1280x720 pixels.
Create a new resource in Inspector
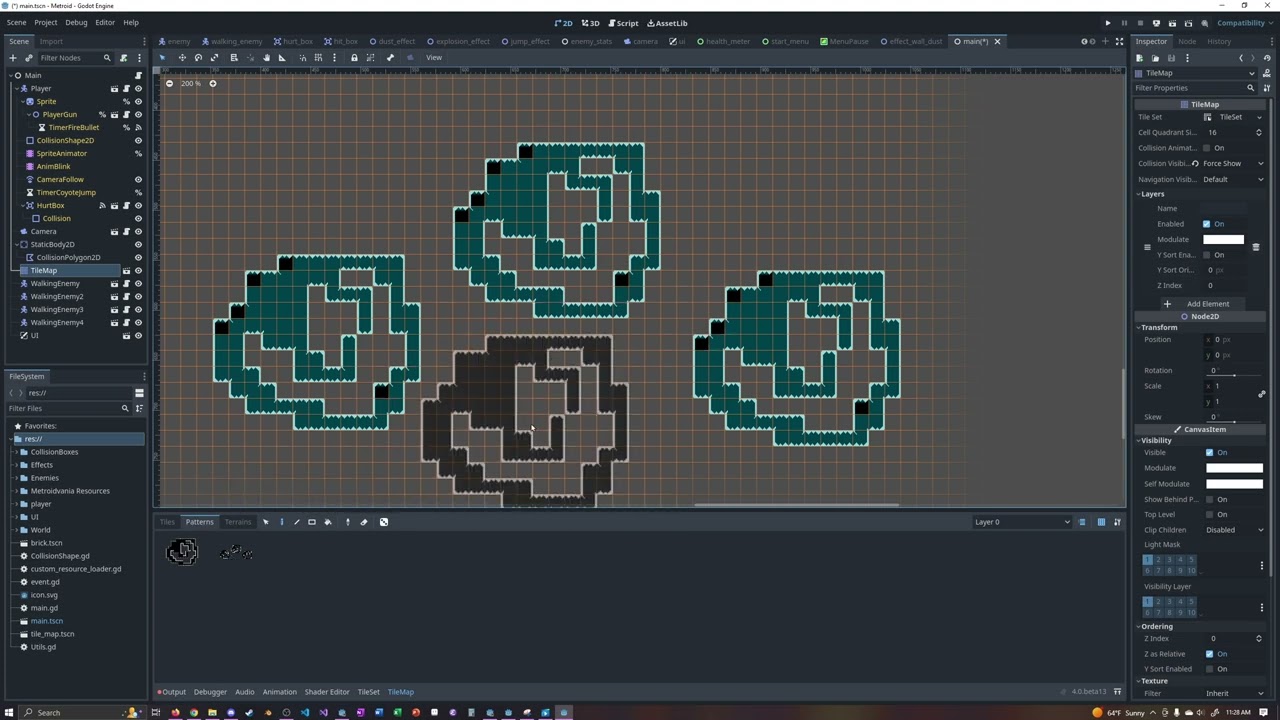[x=1139, y=58]
